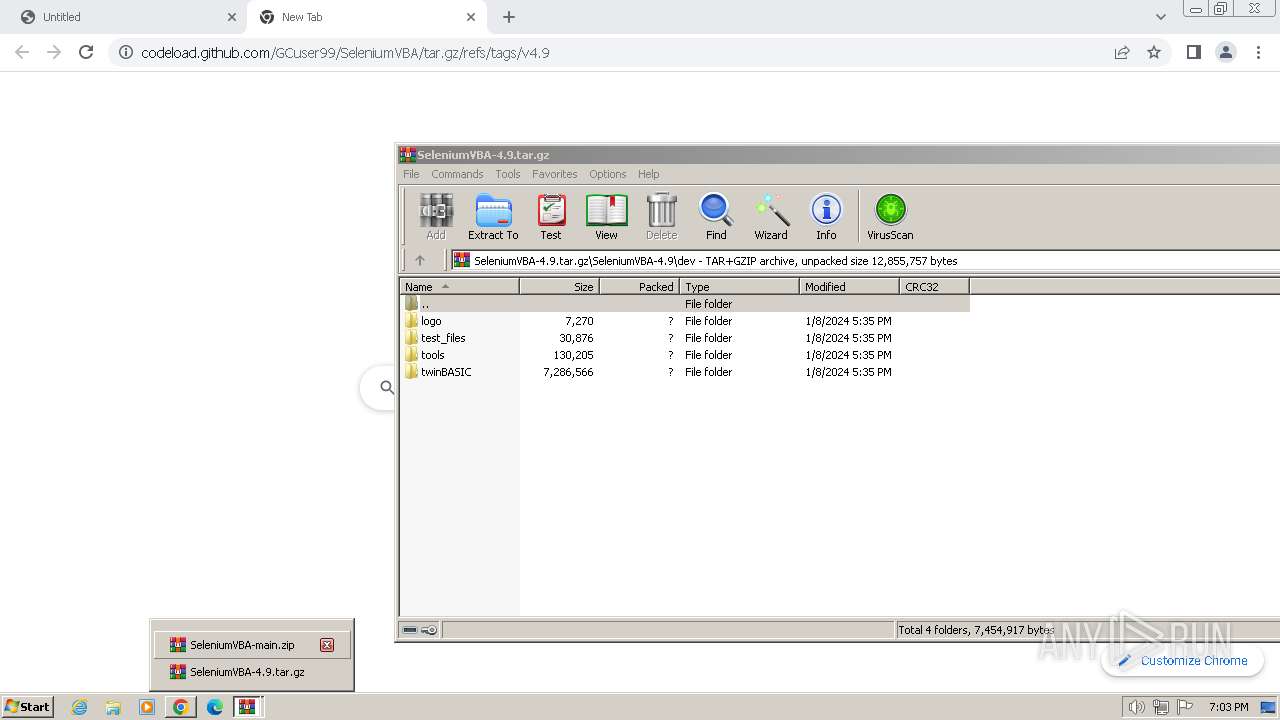Open Internet Explorer from taskbar

click(x=79, y=707)
